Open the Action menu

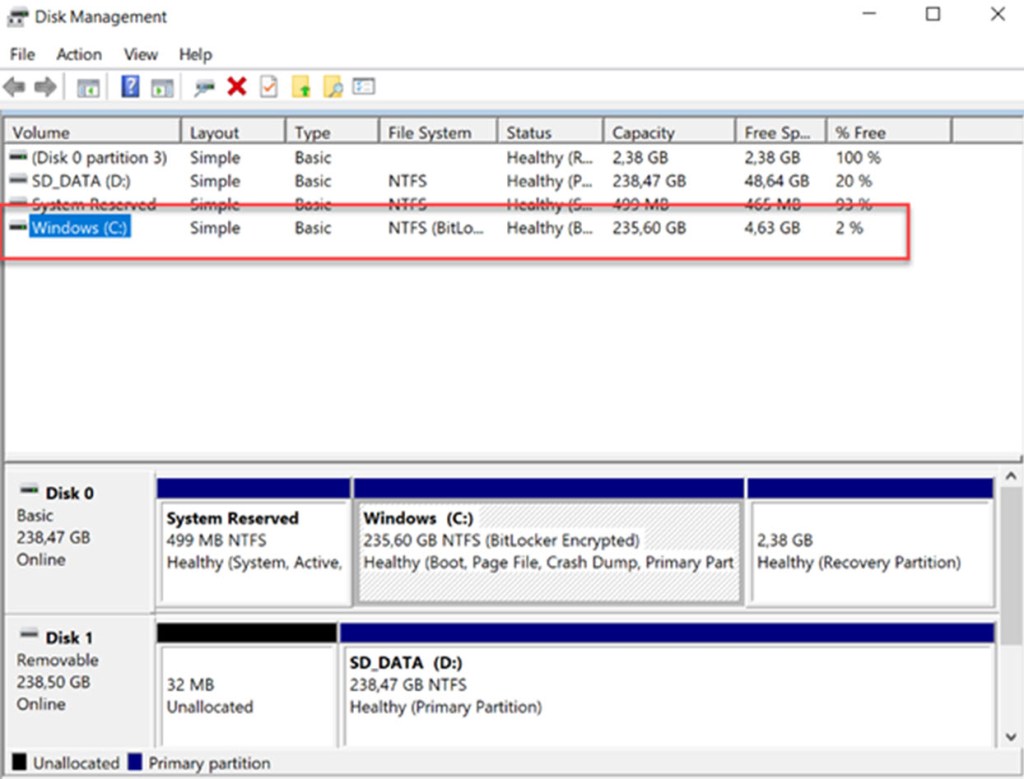coord(78,54)
